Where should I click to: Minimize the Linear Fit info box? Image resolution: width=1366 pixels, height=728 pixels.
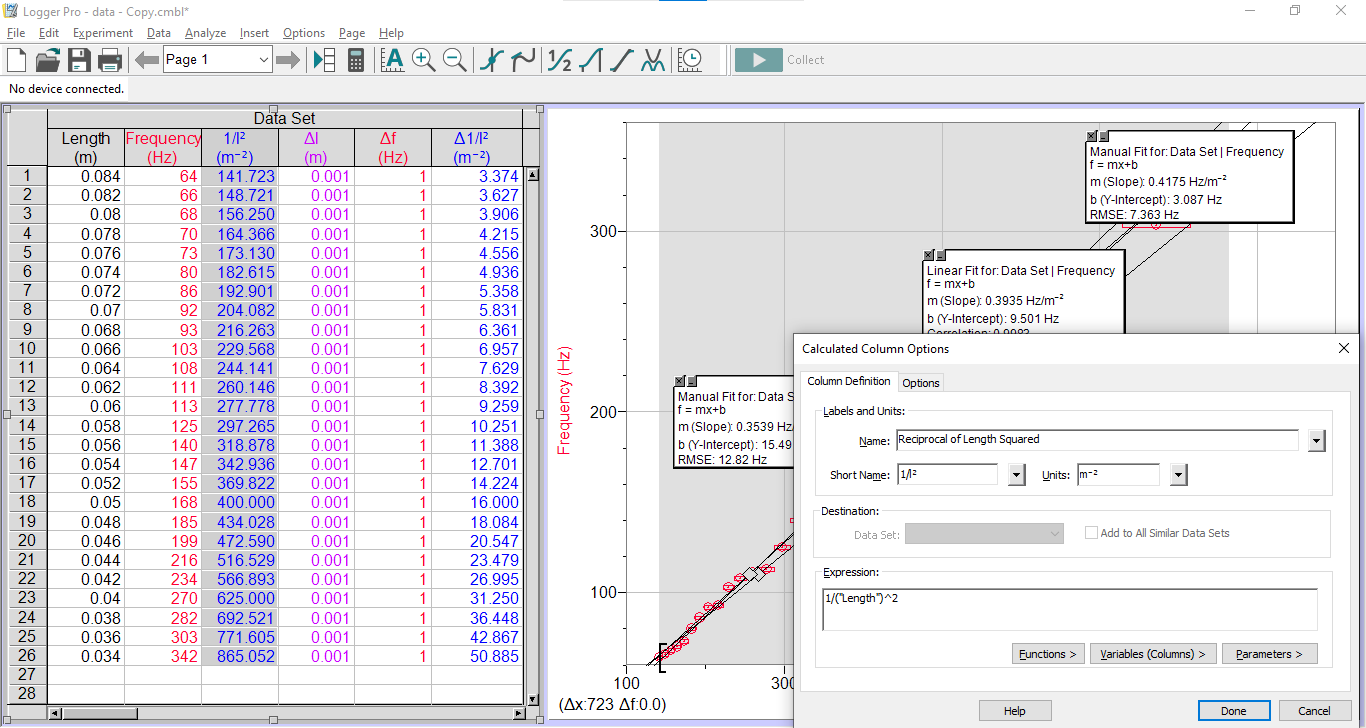point(940,256)
